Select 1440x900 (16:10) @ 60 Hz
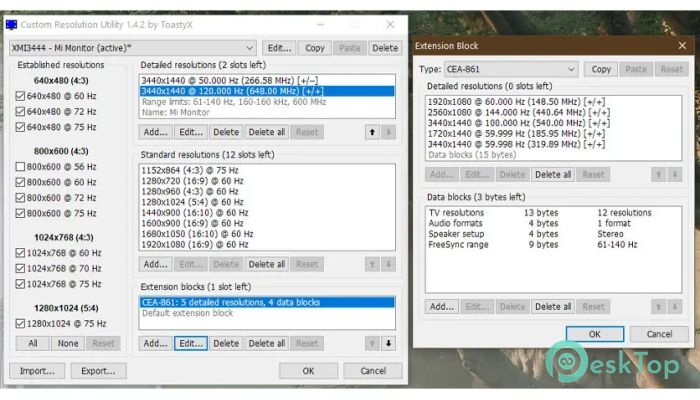700x400 pixels. pyautogui.click(x=267, y=212)
